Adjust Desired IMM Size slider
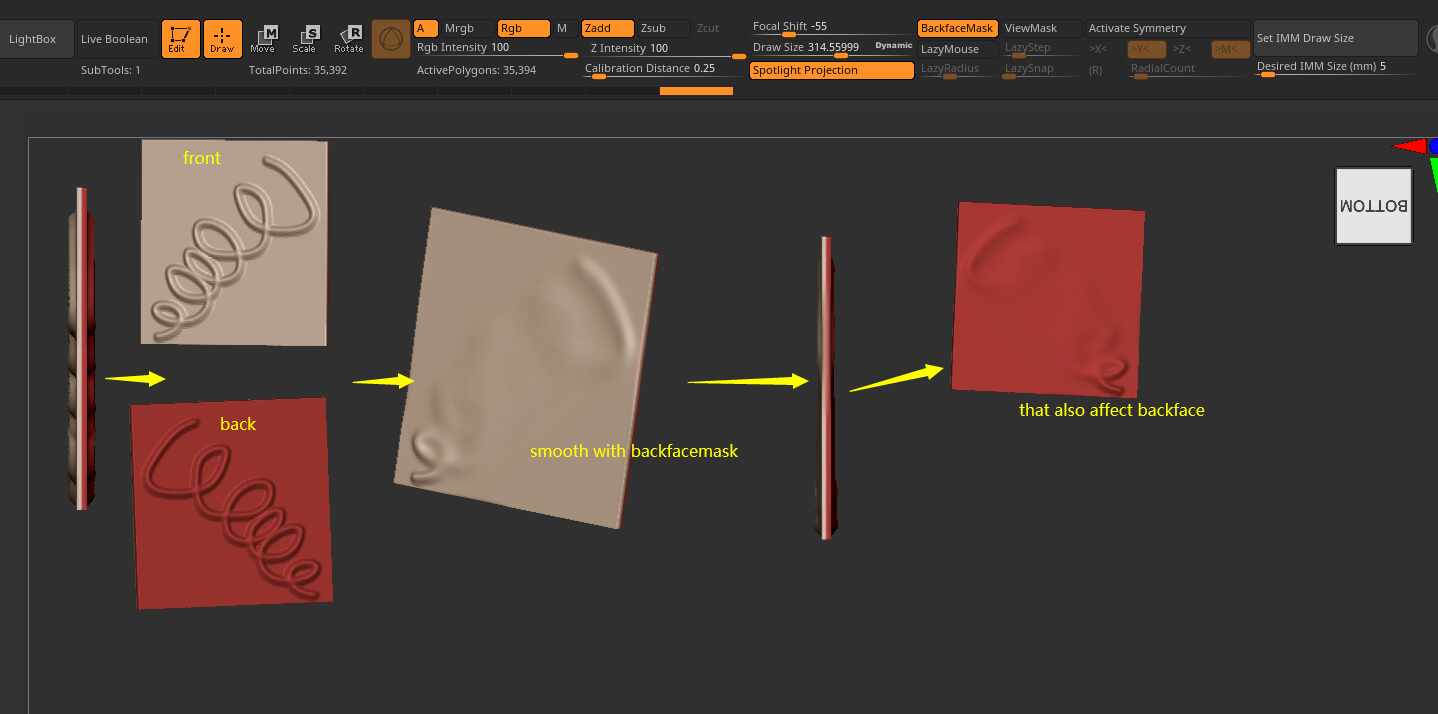Screen dimensions: 1438x714 tap(1335, 68)
